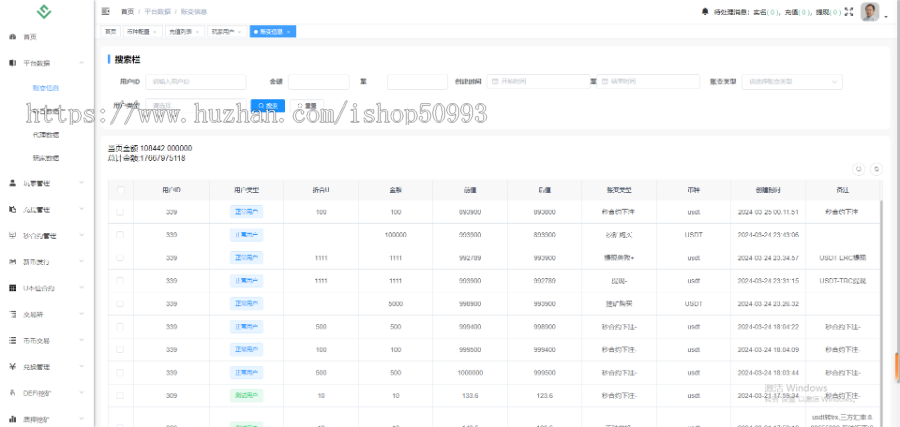This screenshot has width=900, height=427.
Task: Switch to the 充值列表 tab
Action: 185,32
